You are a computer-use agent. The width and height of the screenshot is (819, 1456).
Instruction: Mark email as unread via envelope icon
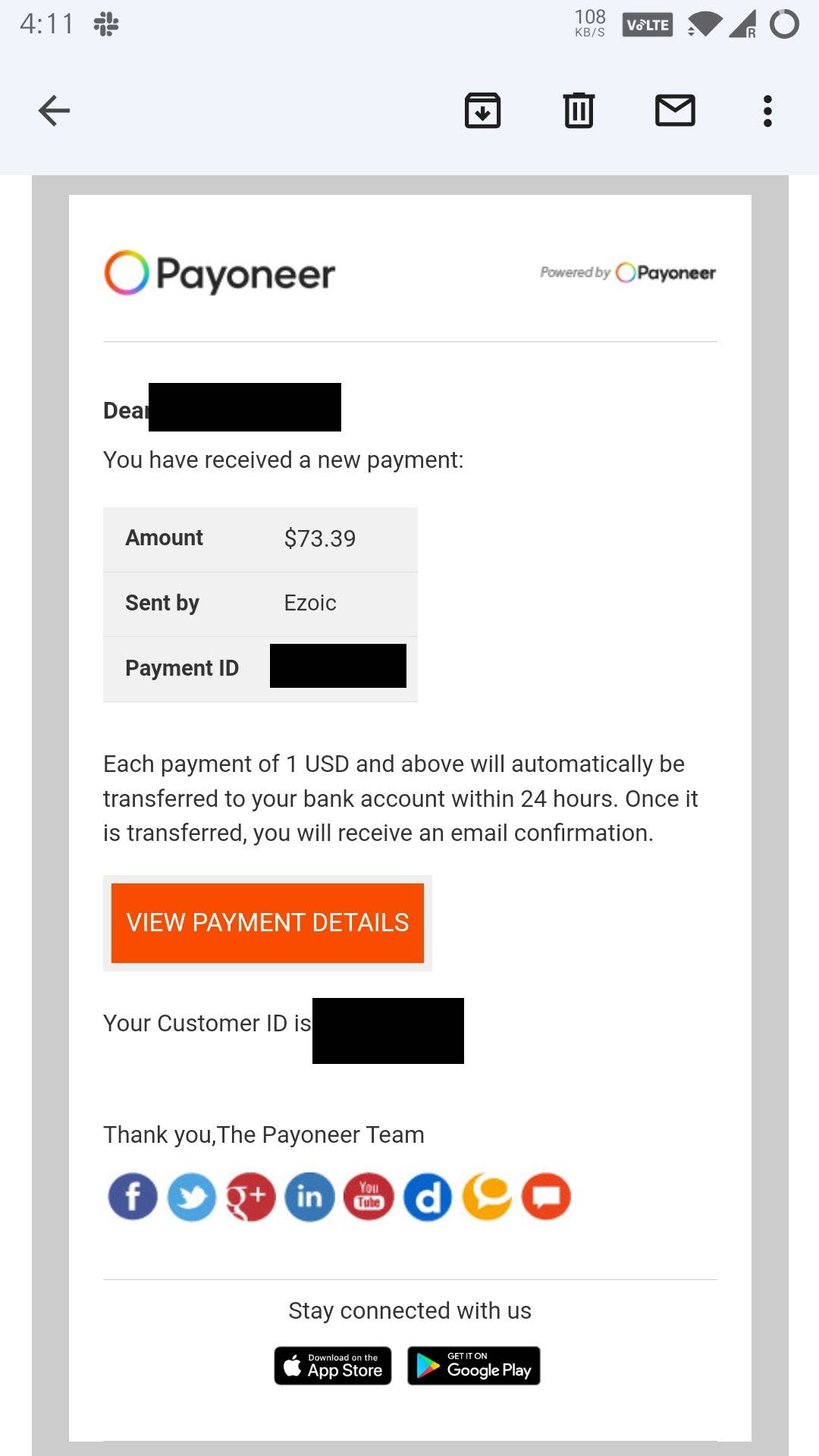click(675, 111)
